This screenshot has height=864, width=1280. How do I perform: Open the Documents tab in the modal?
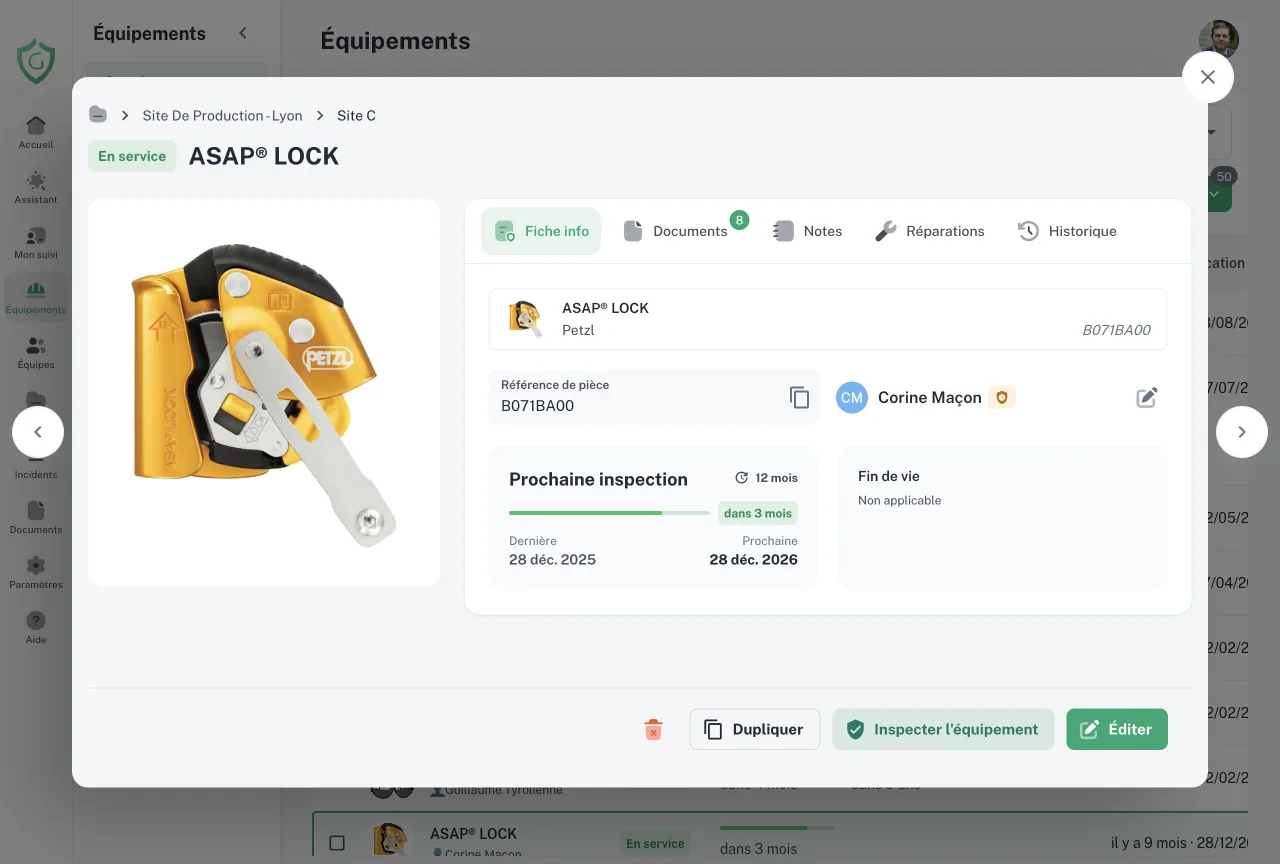coord(677,231)
